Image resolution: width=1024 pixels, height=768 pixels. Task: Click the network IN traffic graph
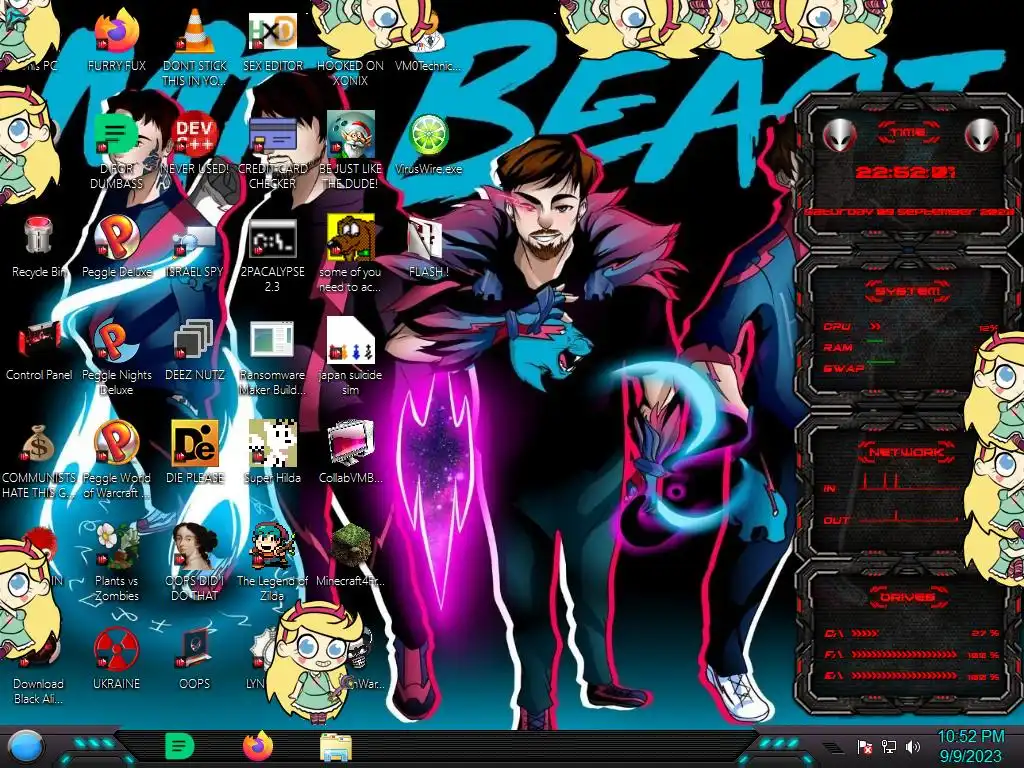(x=910, y=481)
